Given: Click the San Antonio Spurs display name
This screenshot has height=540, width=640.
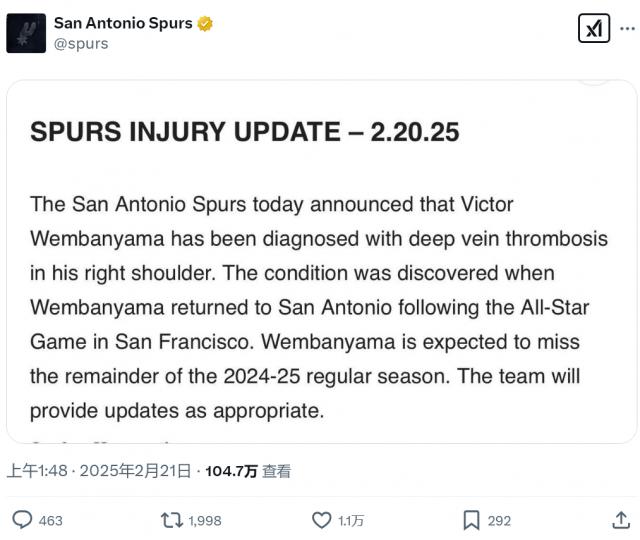Looking at the screenshot, I should tap(123, 23).
